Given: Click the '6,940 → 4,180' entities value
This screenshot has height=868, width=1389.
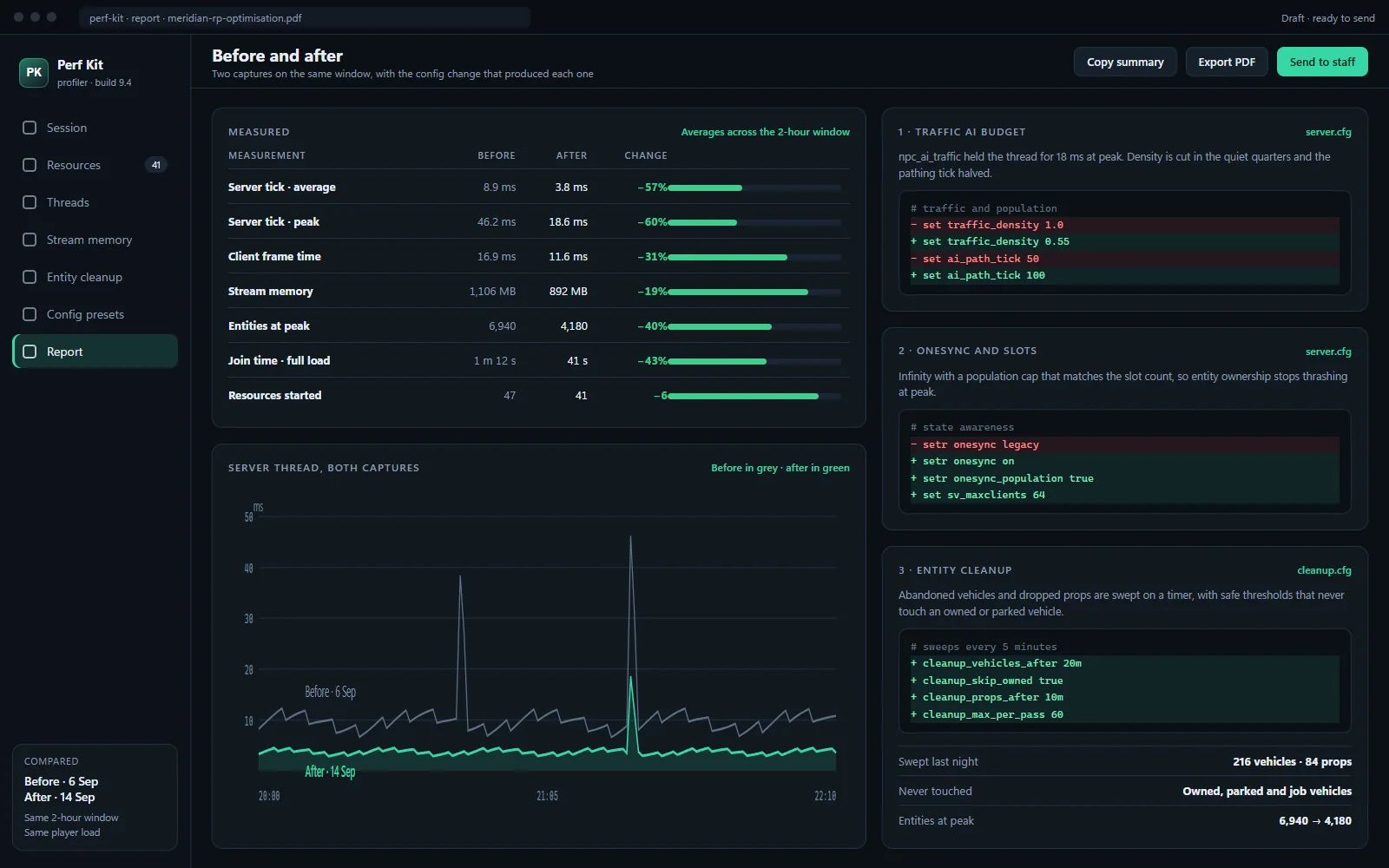Looking at the screenshot, I should coord(1315,820).
